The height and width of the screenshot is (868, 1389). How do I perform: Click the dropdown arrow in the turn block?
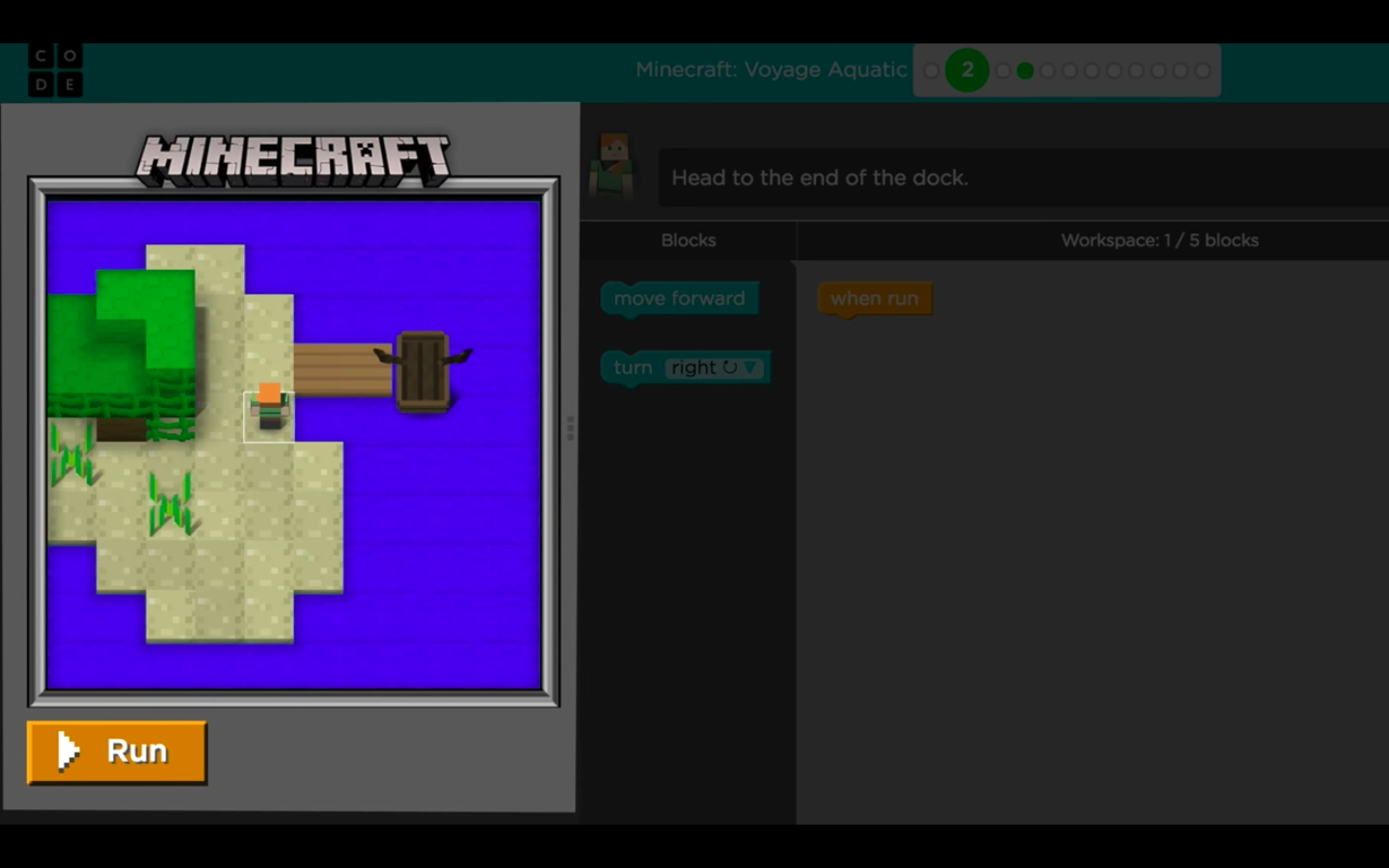[750, 367]
